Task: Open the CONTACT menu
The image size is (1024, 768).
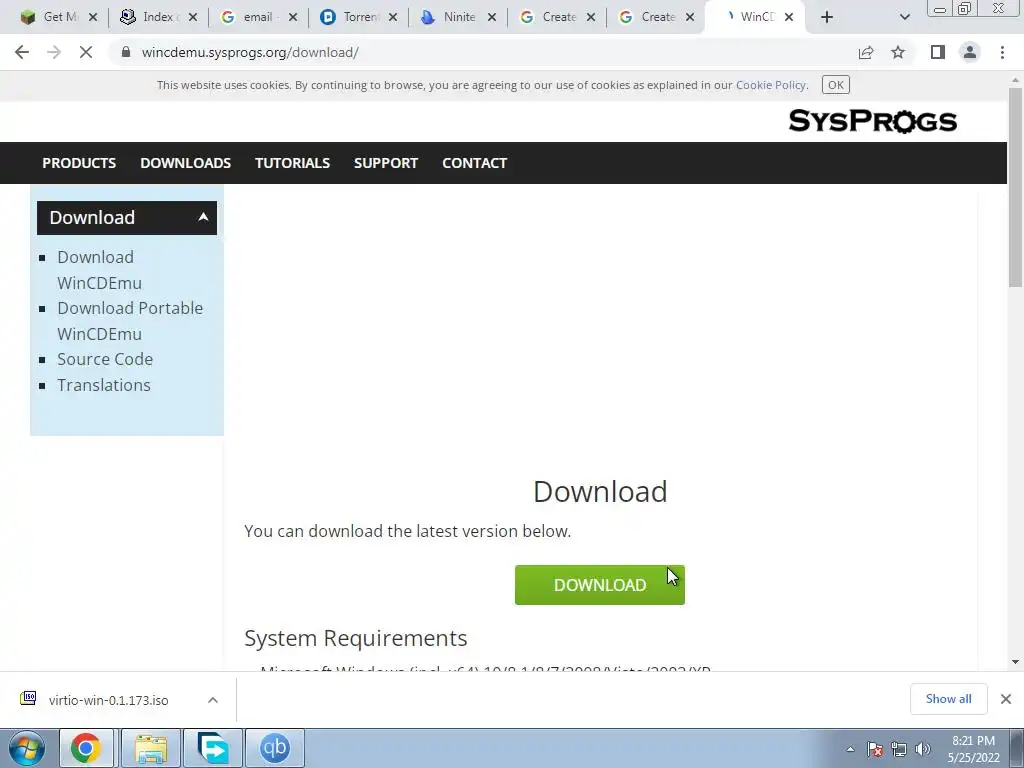Action: pyautogui.click(x=475, y=163)
